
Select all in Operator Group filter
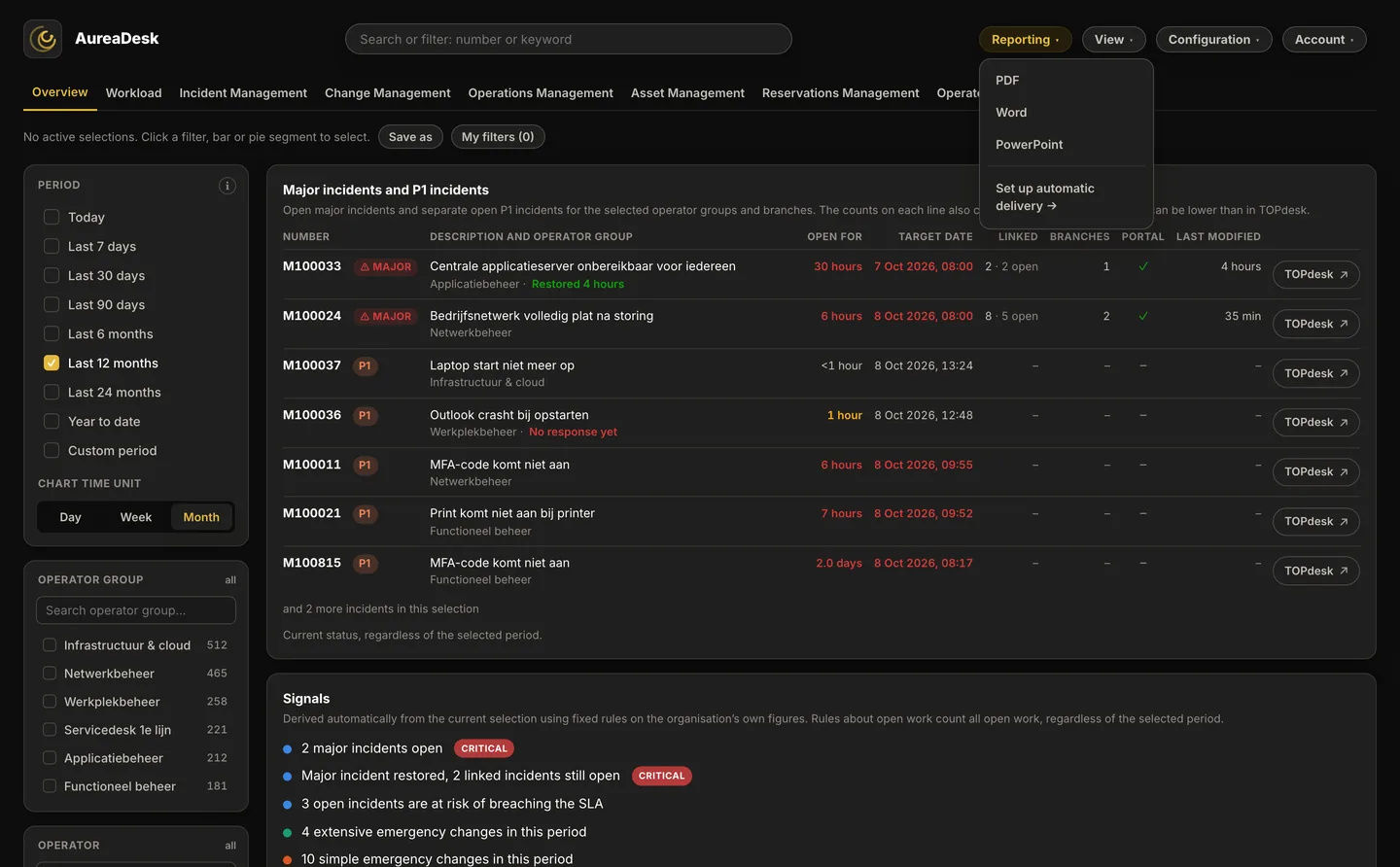coord(230,580)
